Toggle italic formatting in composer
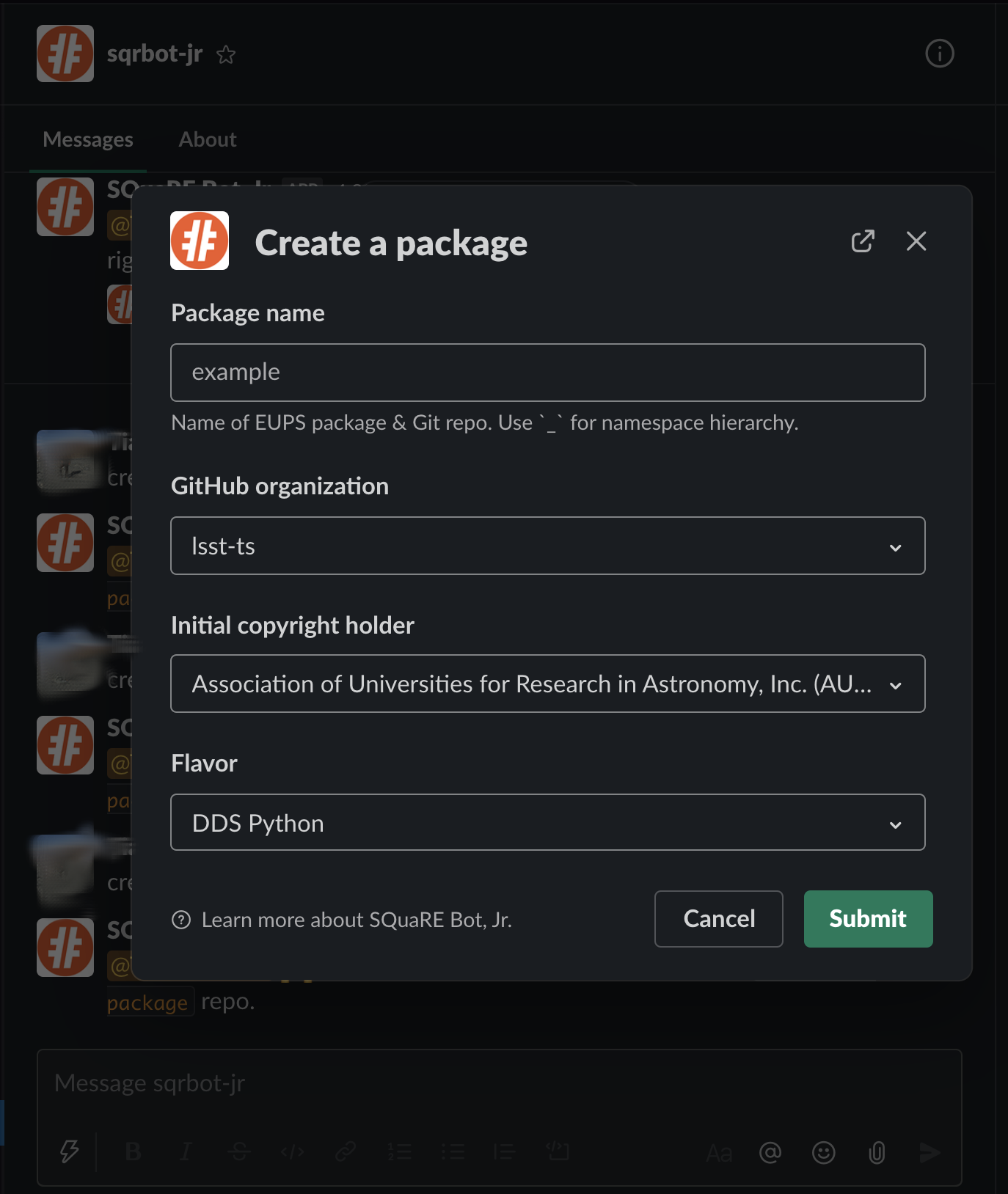This screenshot has width=1008, height=1194. [186, 1151]
